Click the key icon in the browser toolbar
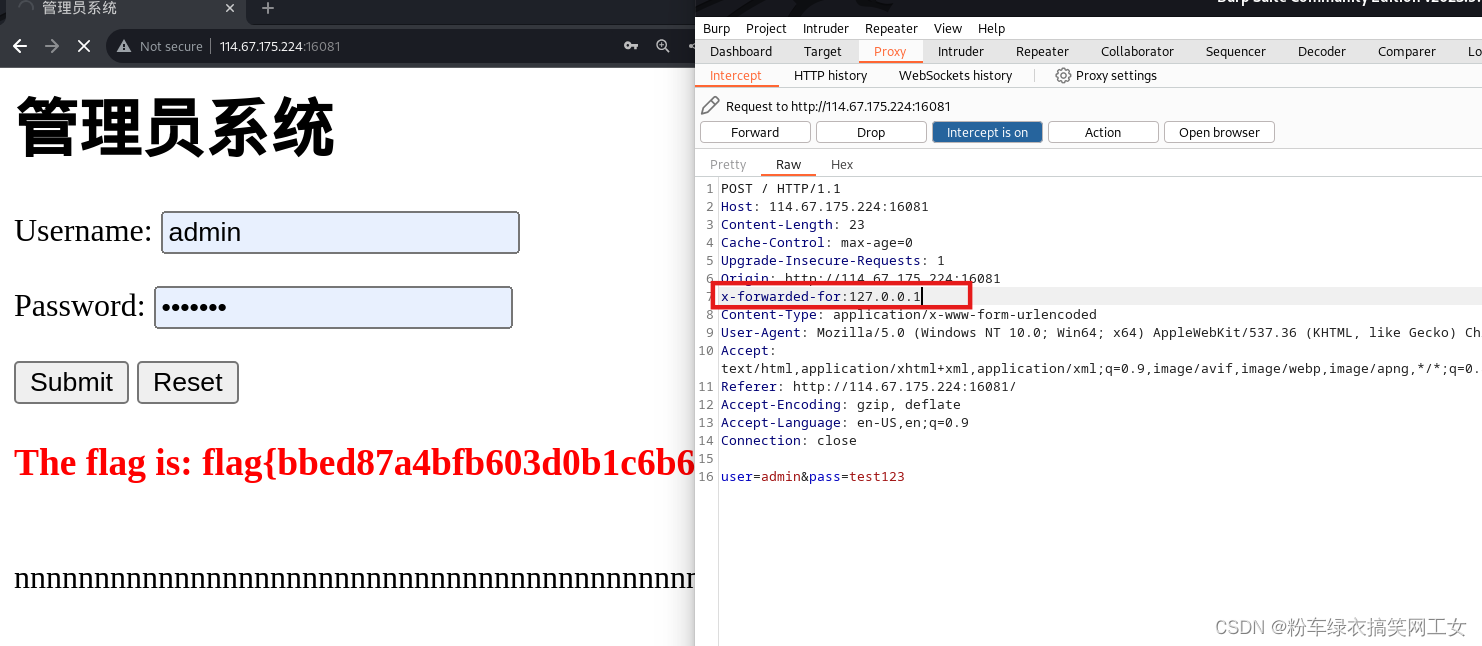Screen dimensions: 1482x646 point(630,46)
